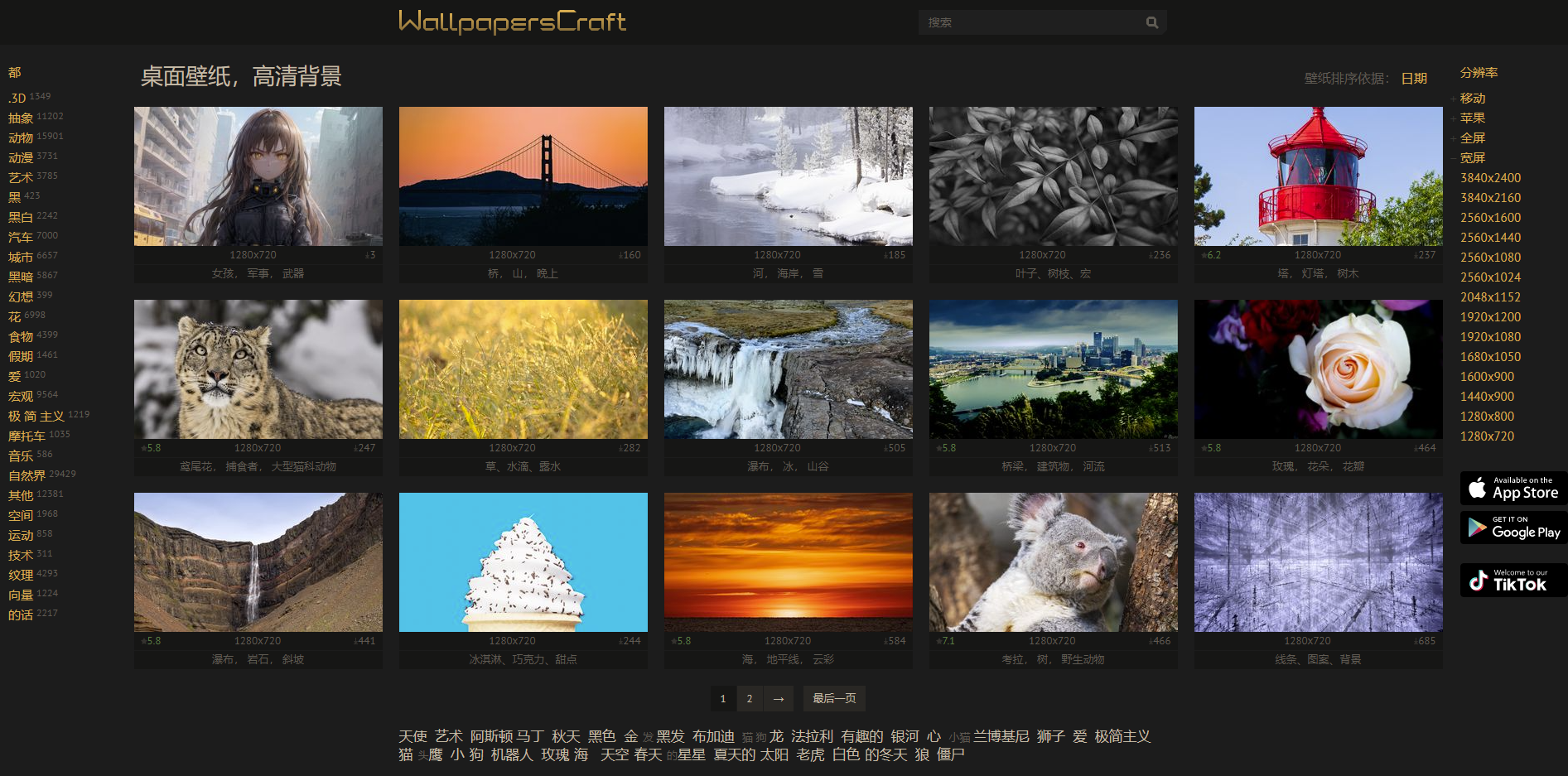Open the App Store badge
Screen dimensions: 1568x776
point(1513,488)
